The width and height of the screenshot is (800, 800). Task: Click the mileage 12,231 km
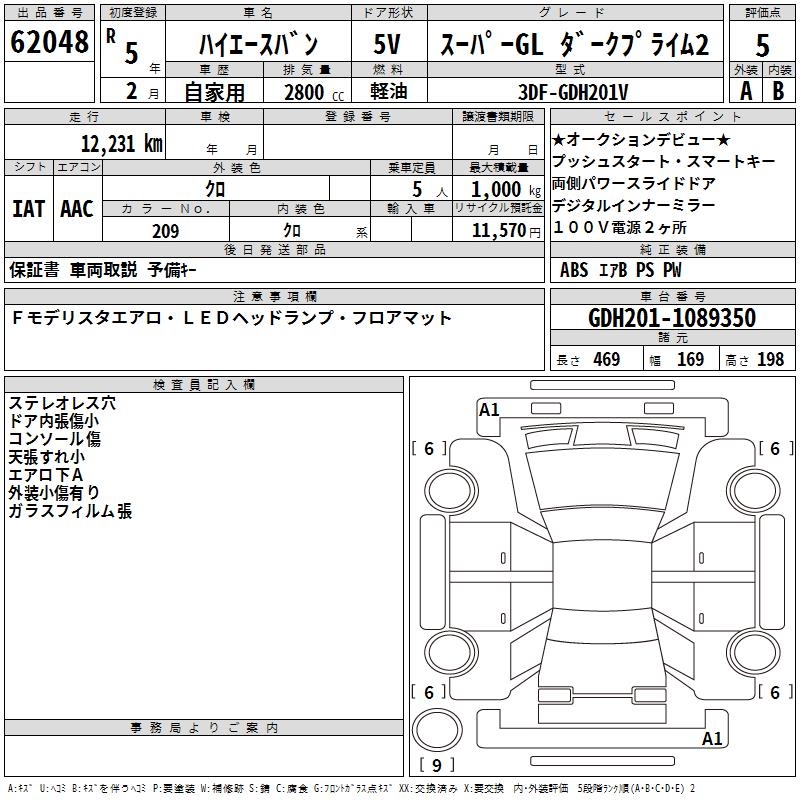(x=122, y=143)
